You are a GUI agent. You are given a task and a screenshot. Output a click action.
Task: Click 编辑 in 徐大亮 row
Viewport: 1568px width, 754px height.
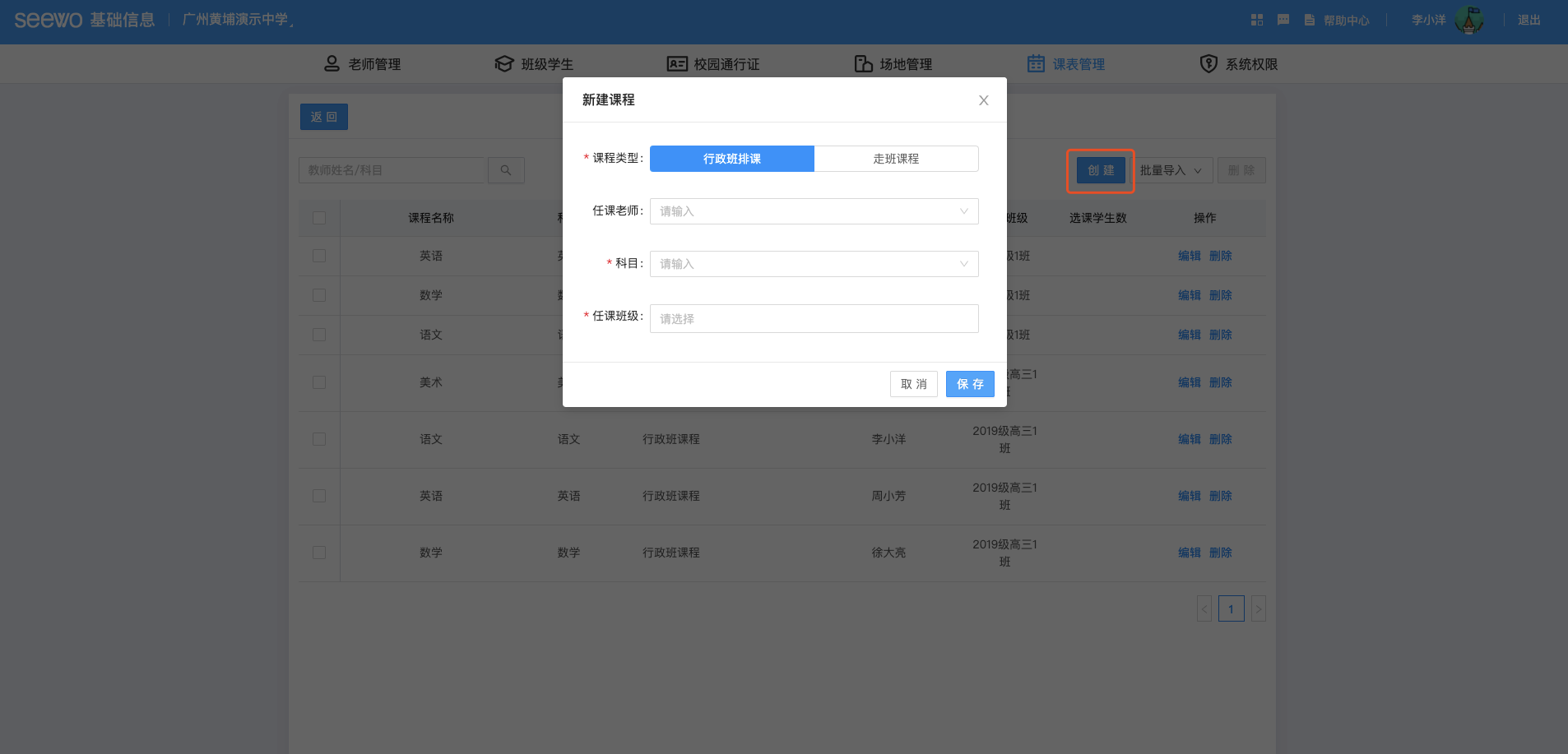click(x=1190, y=553)
